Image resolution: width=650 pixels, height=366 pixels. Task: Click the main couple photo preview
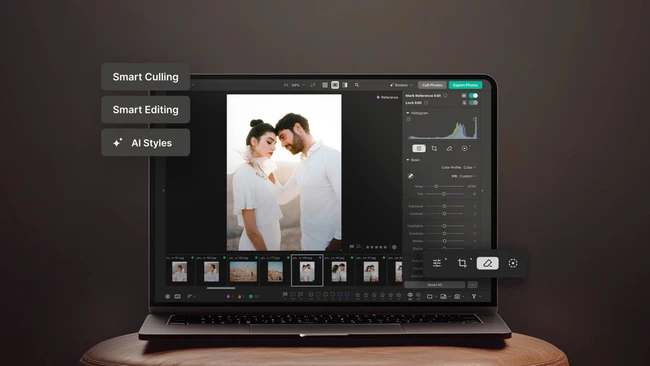coord(284,172)
